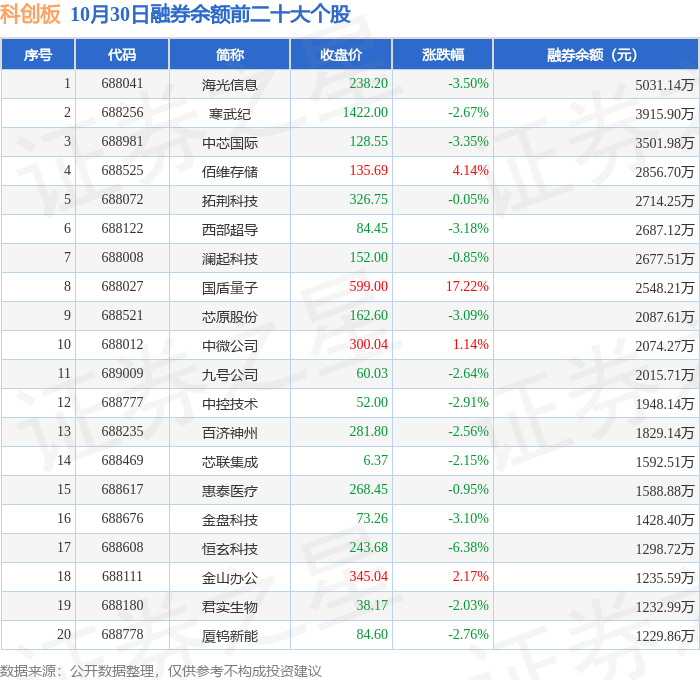The height and width of the screenshot is (680, 700).
Task: Click balance value 5031.14万
Action: [x=665, y=84]
